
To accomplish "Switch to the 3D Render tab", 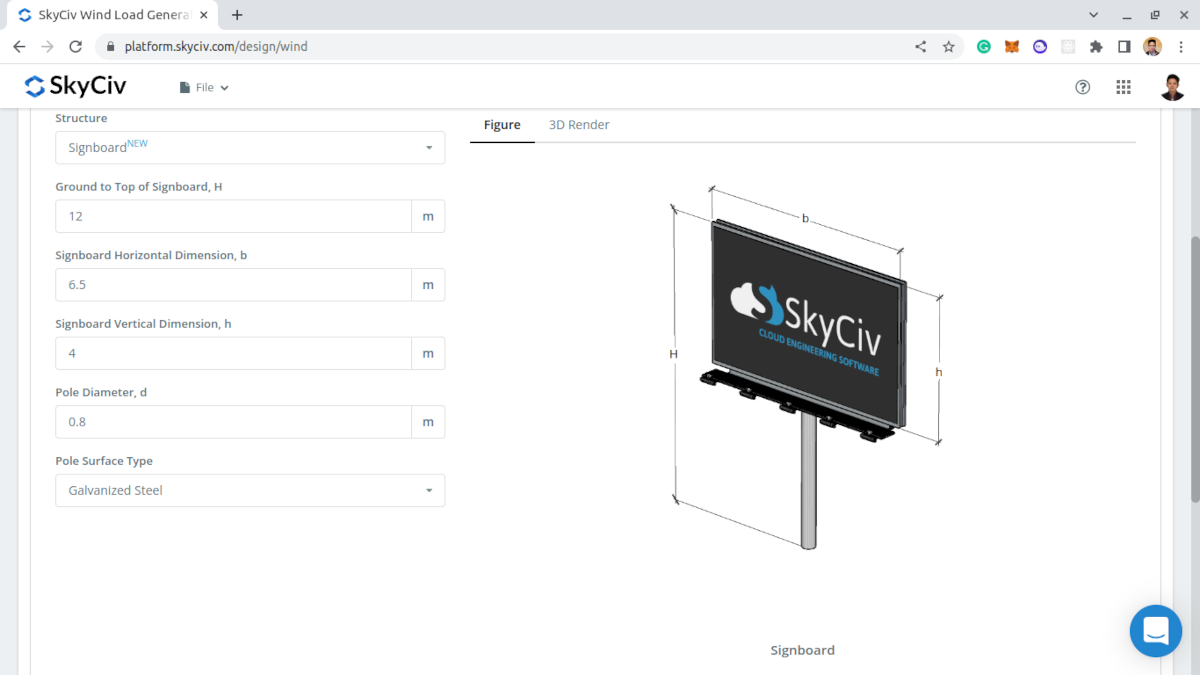I will (x=579, y=125).
